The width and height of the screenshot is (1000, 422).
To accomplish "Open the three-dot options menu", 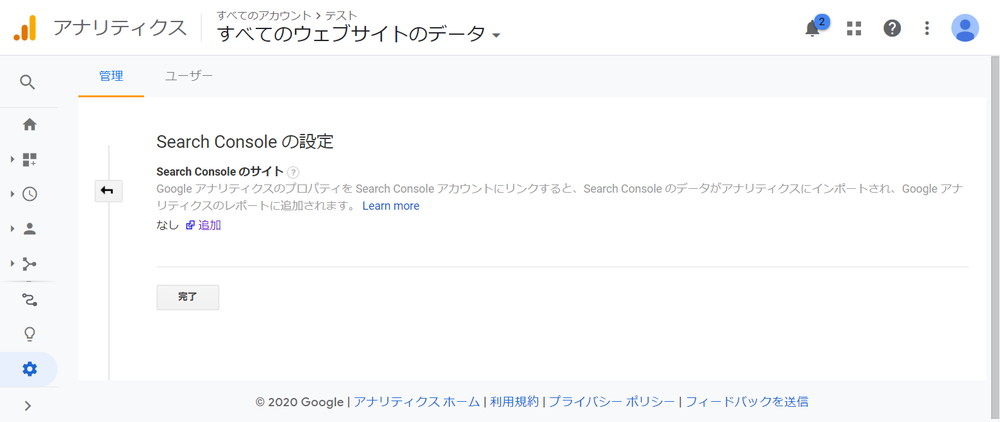I will pos(927,28).
